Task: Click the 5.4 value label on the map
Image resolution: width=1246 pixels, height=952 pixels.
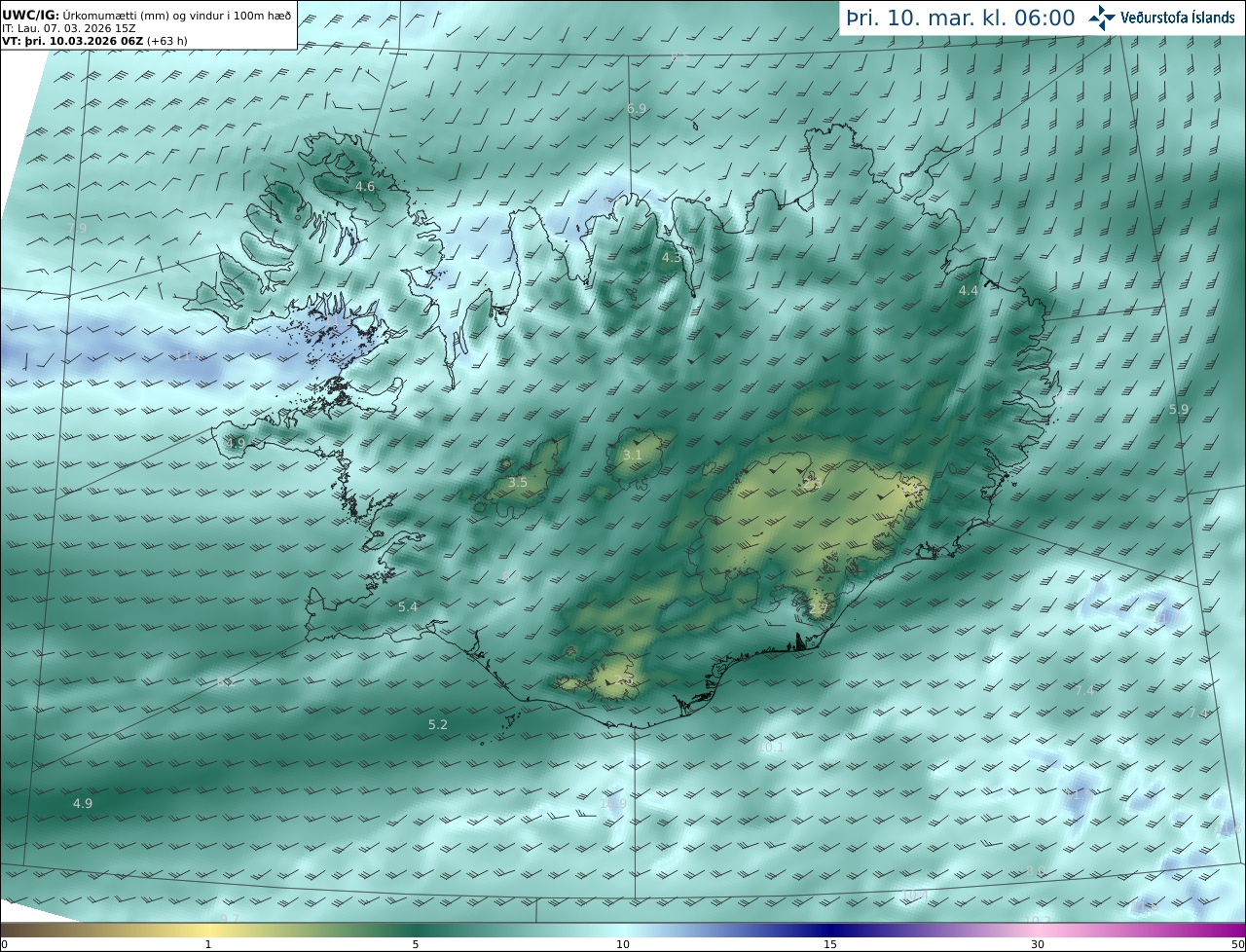Action: point(408,607)
